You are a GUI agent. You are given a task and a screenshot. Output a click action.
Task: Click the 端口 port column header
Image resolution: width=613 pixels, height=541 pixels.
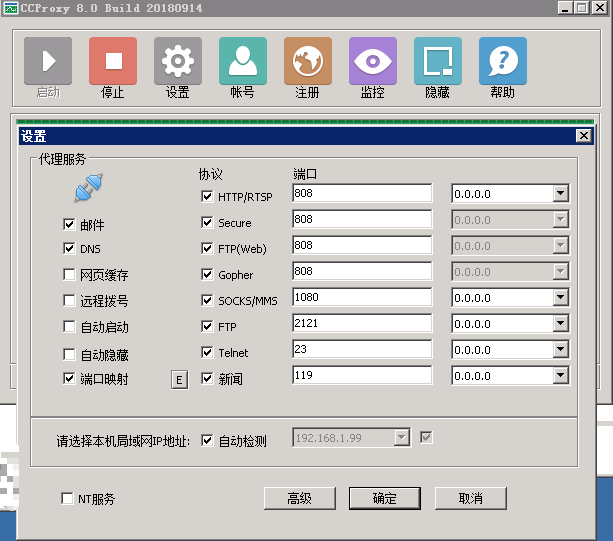[x=305, y=174]
